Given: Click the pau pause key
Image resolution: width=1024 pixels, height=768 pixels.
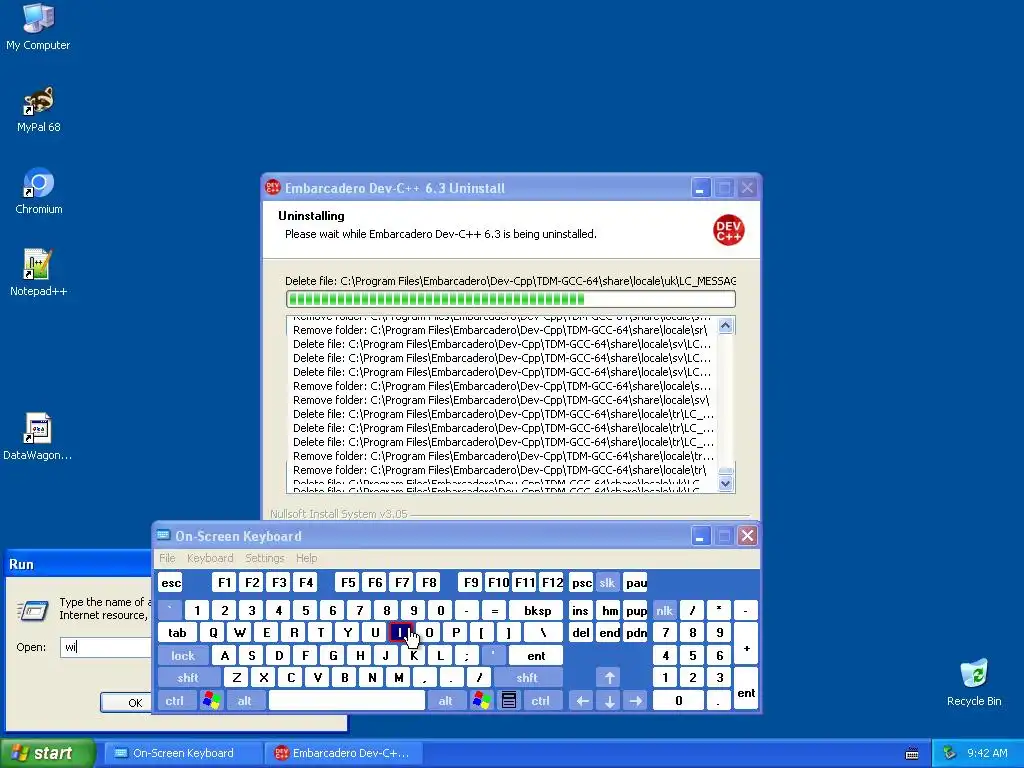Looking at the screenshot, I should (x=635, y=583).
